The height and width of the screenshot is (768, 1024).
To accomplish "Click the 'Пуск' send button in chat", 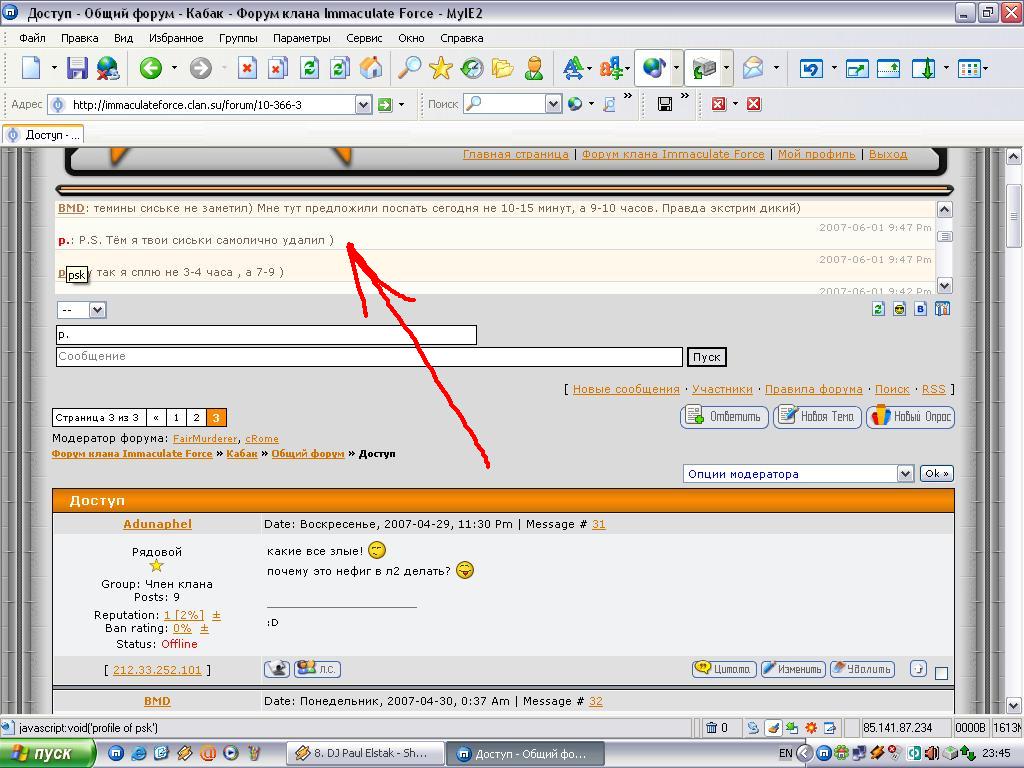I will pyautogui.click(x=706, y=357).
